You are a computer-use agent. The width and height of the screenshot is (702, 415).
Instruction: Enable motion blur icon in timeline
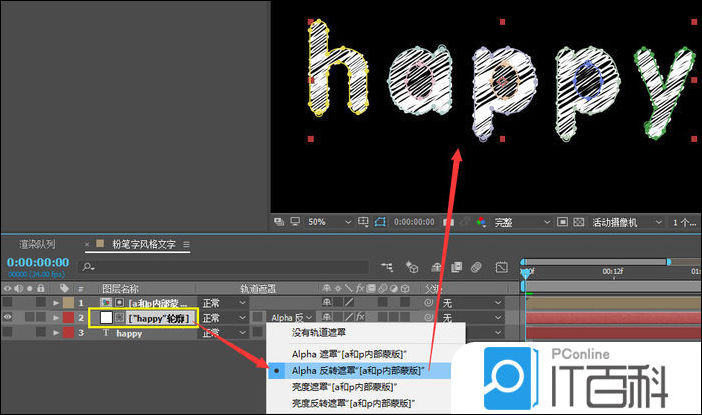tap(476, 267)
